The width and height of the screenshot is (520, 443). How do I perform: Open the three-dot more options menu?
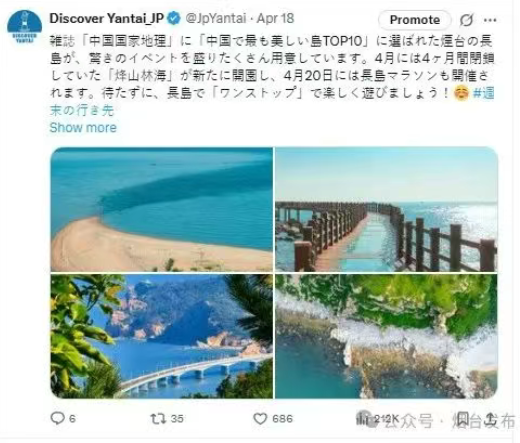[490, 20]
